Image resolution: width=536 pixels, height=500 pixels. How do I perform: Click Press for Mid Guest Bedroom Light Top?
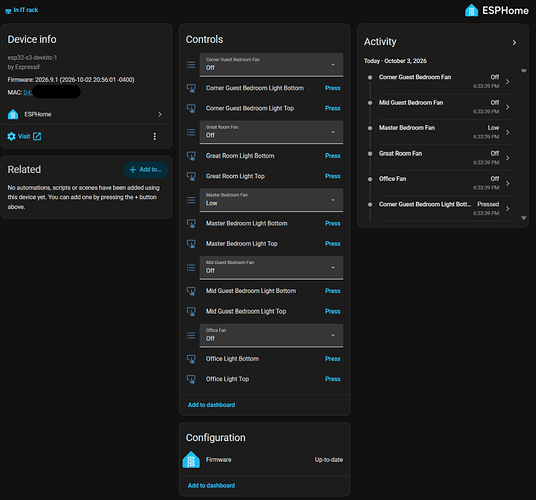click(333, 311)
